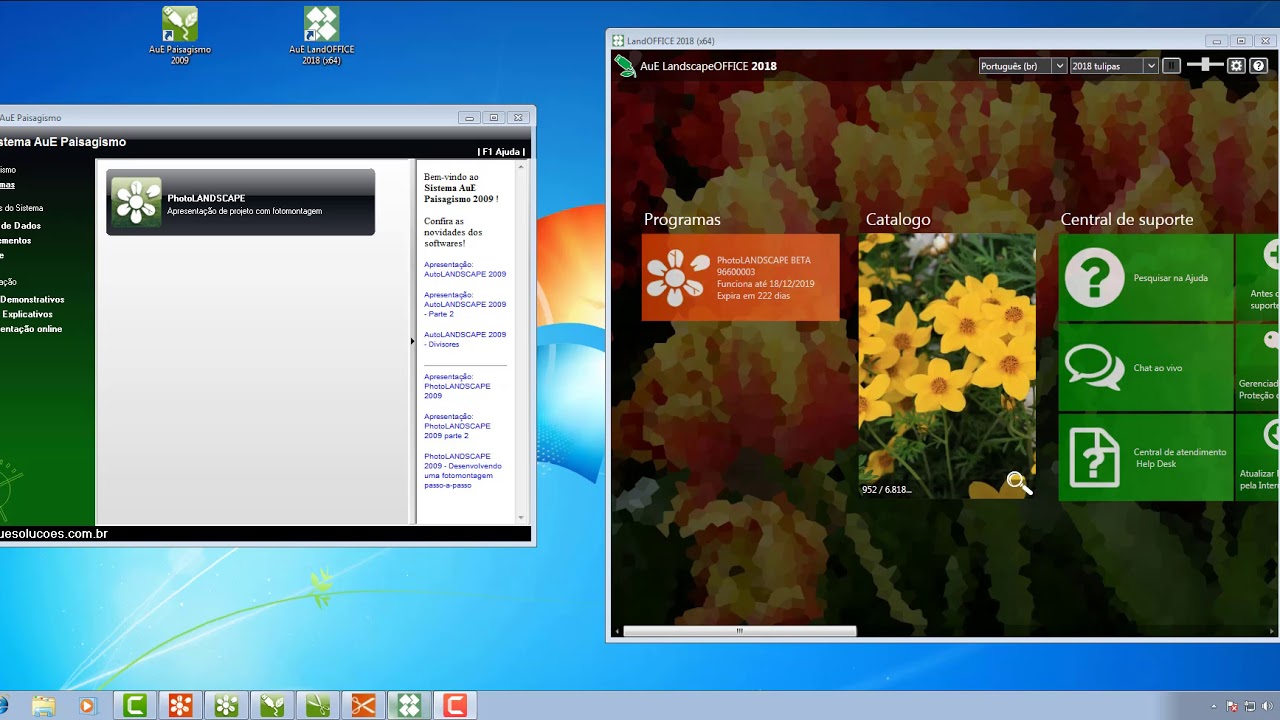Viewport: 1280px width, 720px height.
Task: Click catalog counter text 952 / 6.818
Action: coord(886,490)
